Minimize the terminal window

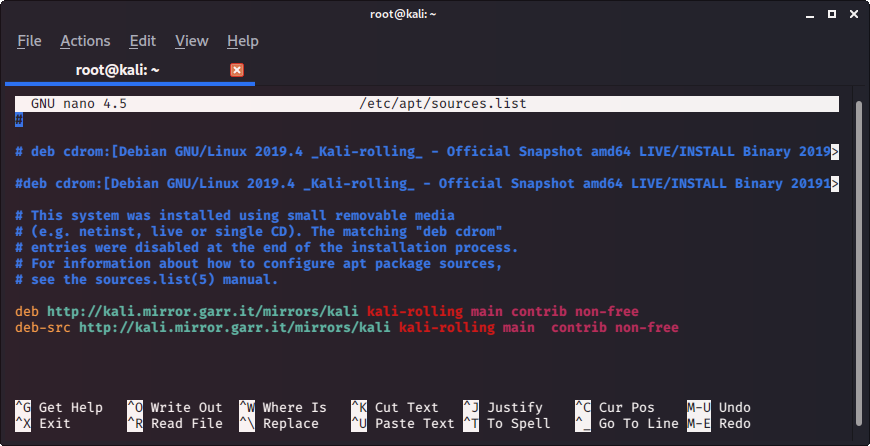pyautogui.click(x=811, y=12)
